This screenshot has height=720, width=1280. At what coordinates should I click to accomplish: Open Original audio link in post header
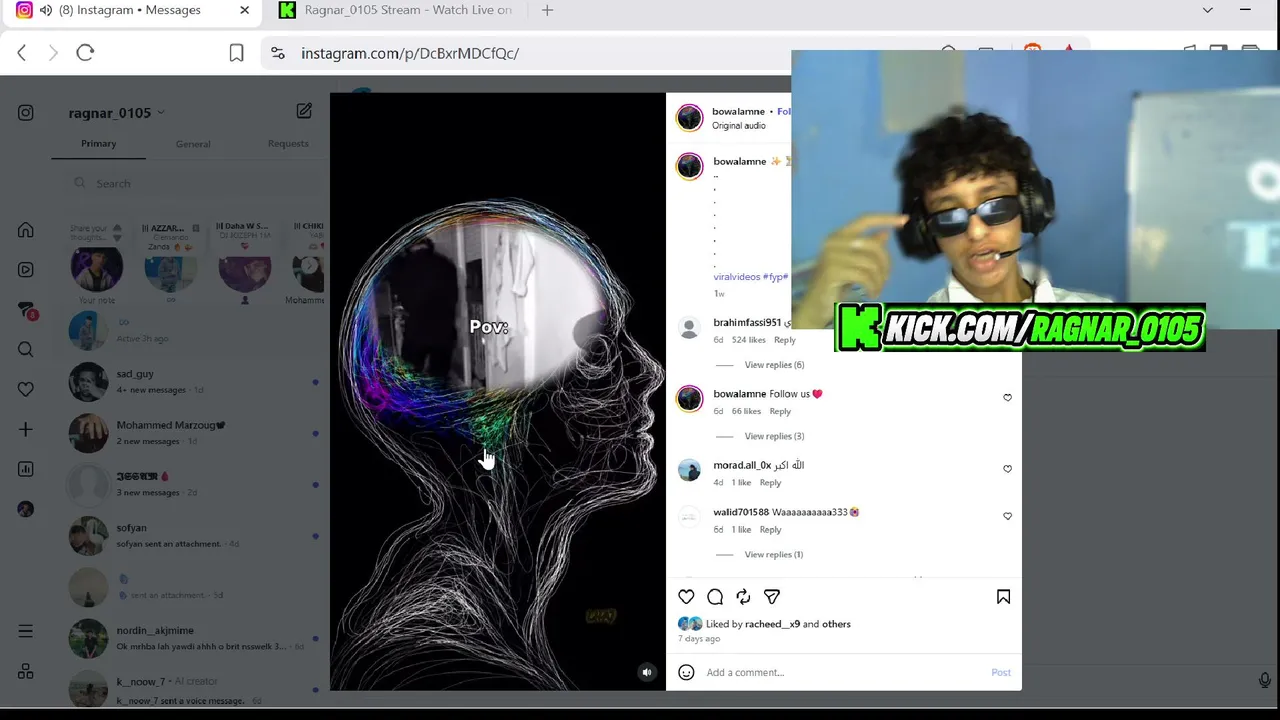739,126
